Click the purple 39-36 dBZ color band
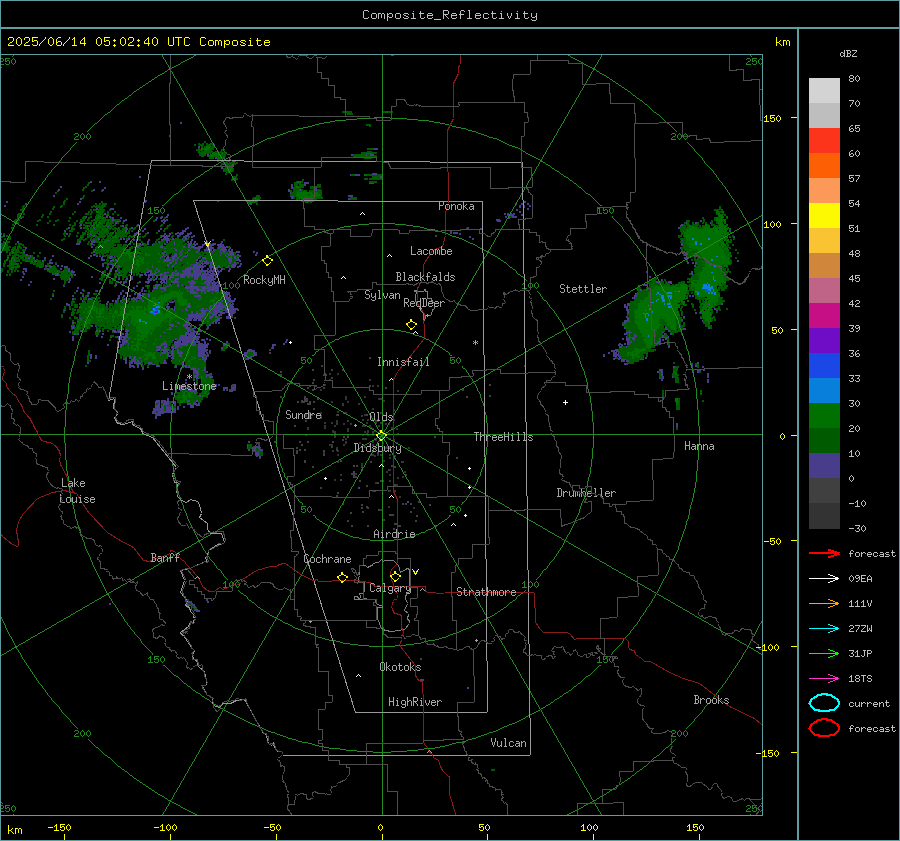Viewport: 900px width, 841px height. (824, 341)
